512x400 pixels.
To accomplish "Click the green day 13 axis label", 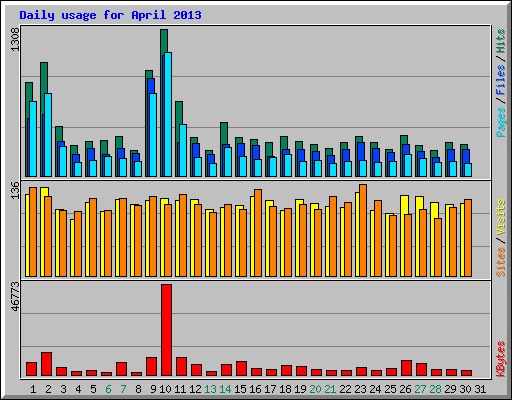I will point(210,389).
